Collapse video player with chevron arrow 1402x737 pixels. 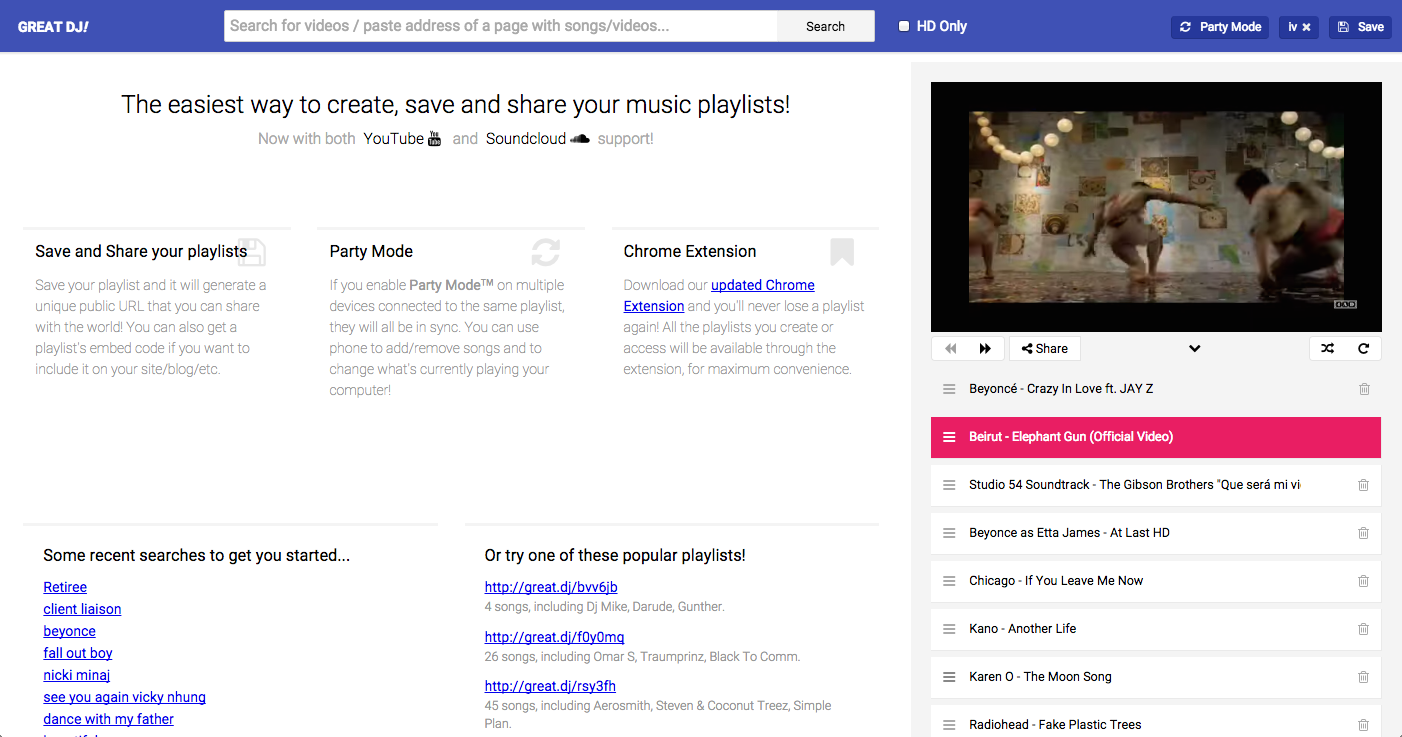[x=1194, y=349]
